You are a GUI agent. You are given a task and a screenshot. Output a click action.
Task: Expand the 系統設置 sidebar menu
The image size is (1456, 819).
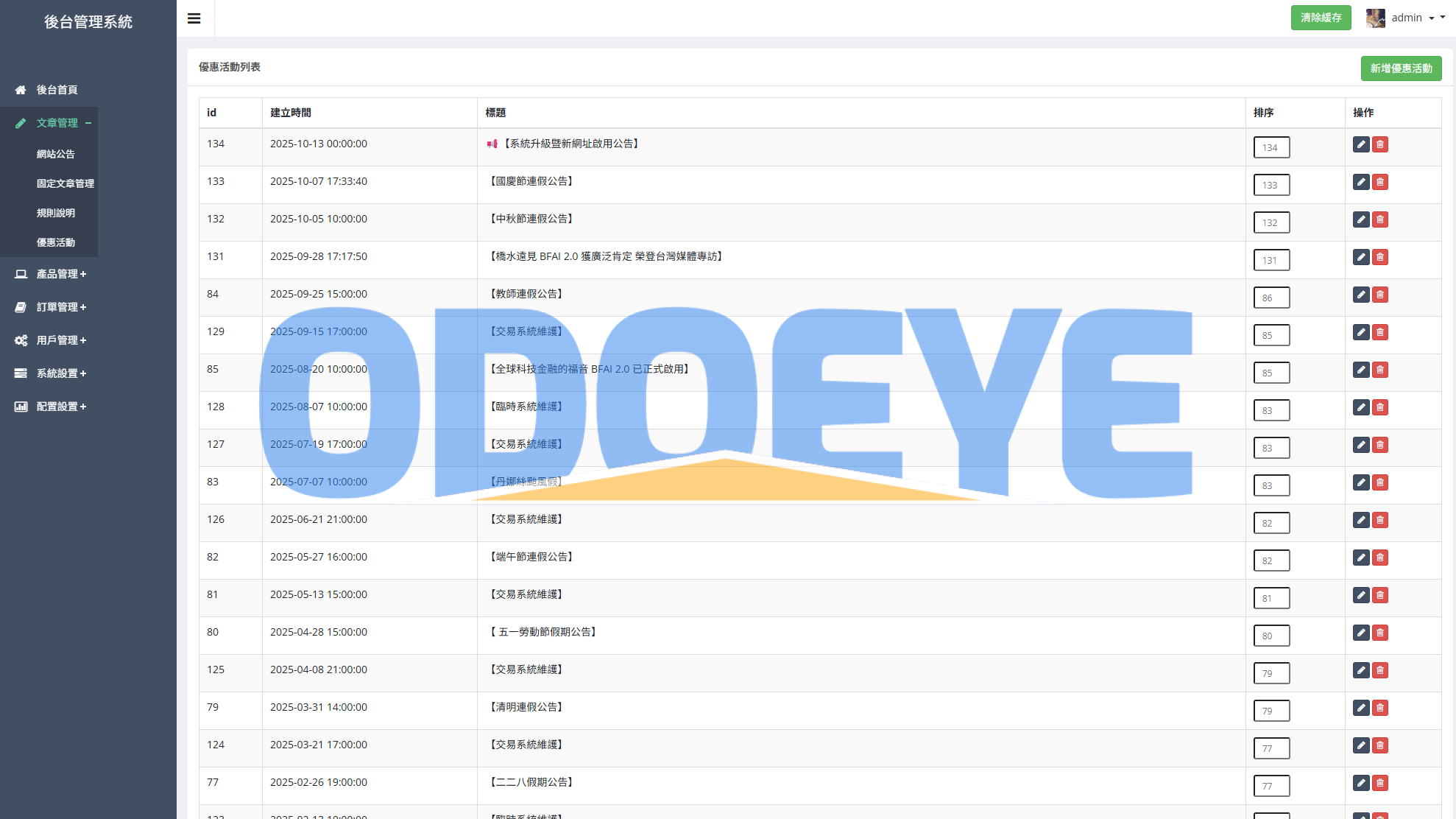[61, 373]
